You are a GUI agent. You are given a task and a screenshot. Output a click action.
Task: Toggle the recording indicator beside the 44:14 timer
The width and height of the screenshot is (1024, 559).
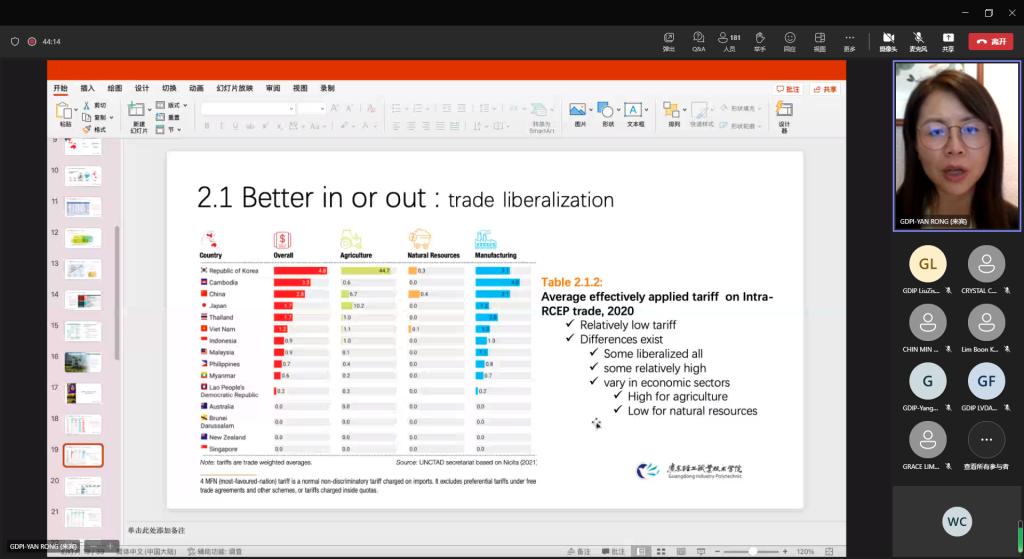pos(32,42)
